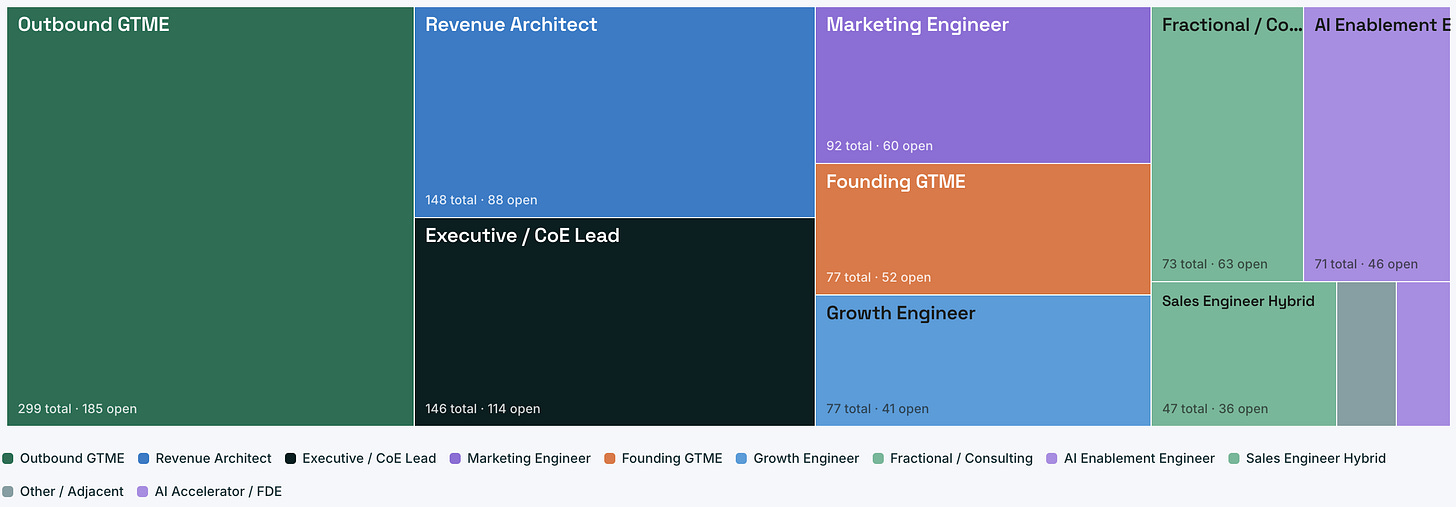This screenshot has height=507, width=1456.
Task: Select the AI Enablement Engineer tile
Action: coord(1378,144)
